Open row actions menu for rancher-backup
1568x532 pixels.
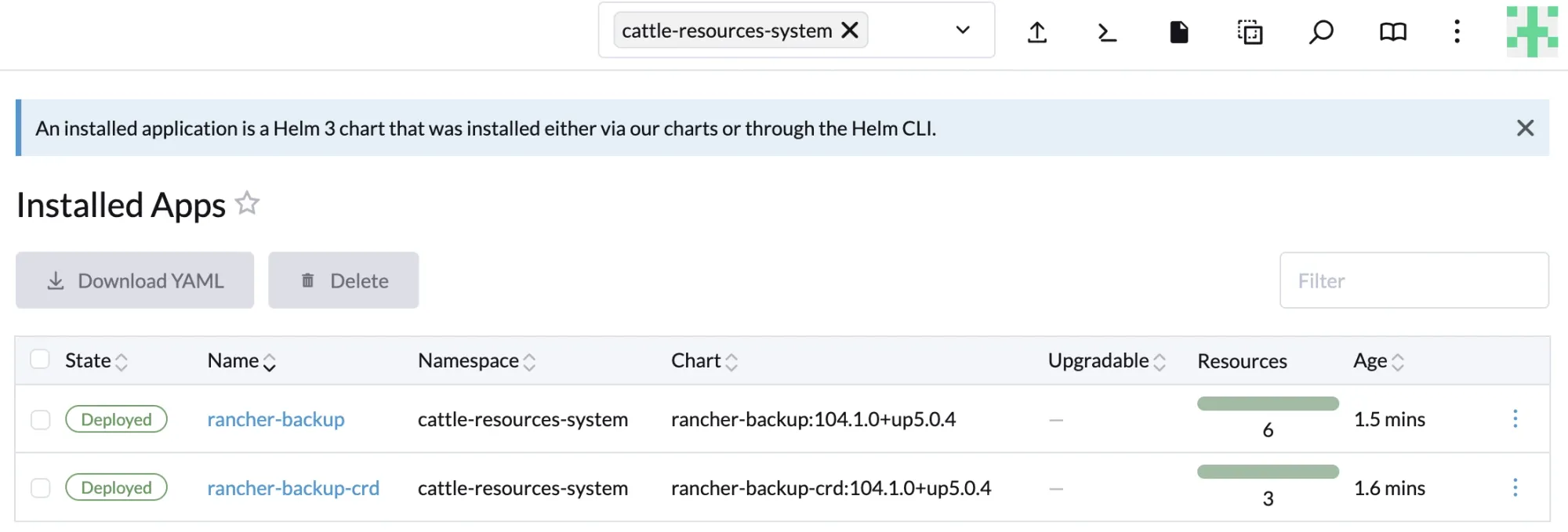pos(1515,419)
